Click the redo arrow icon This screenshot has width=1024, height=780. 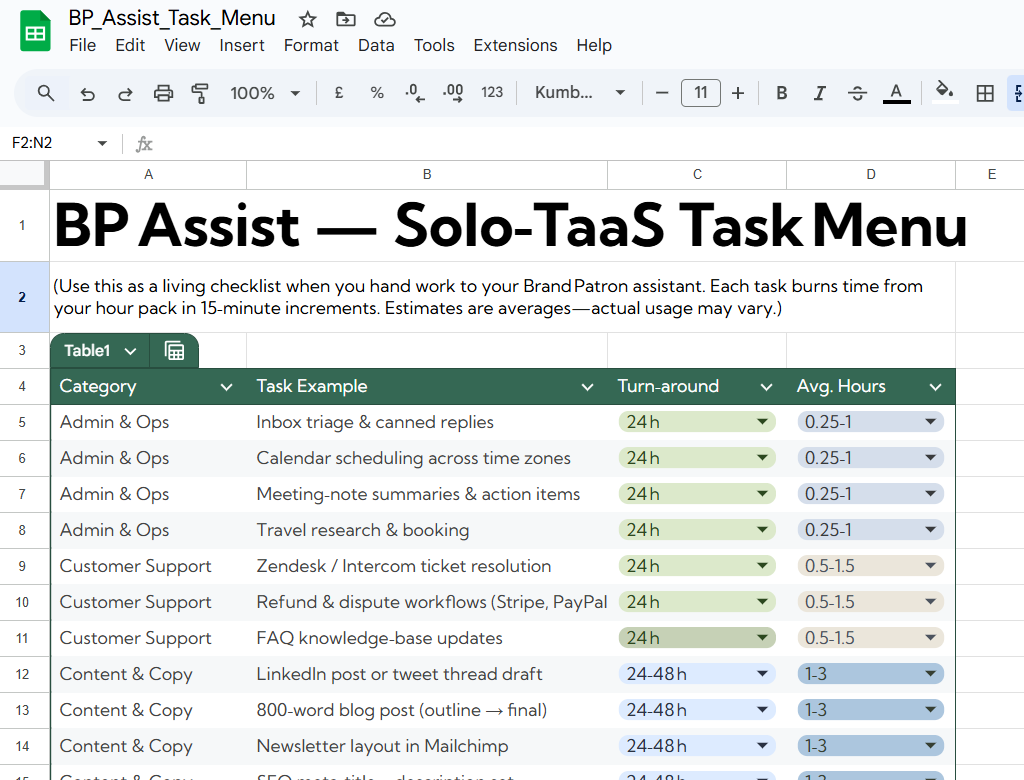(x=126, y=93)
